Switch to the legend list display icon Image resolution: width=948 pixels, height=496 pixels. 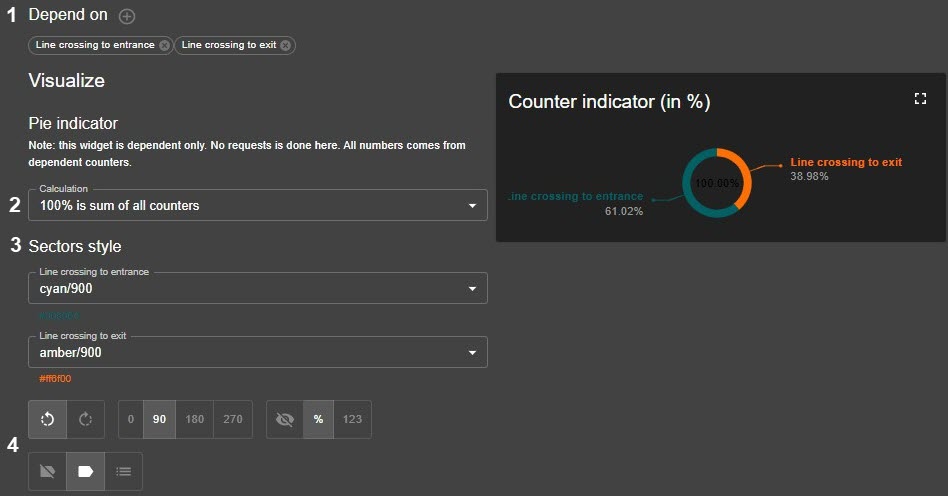[x=123, y=471]
